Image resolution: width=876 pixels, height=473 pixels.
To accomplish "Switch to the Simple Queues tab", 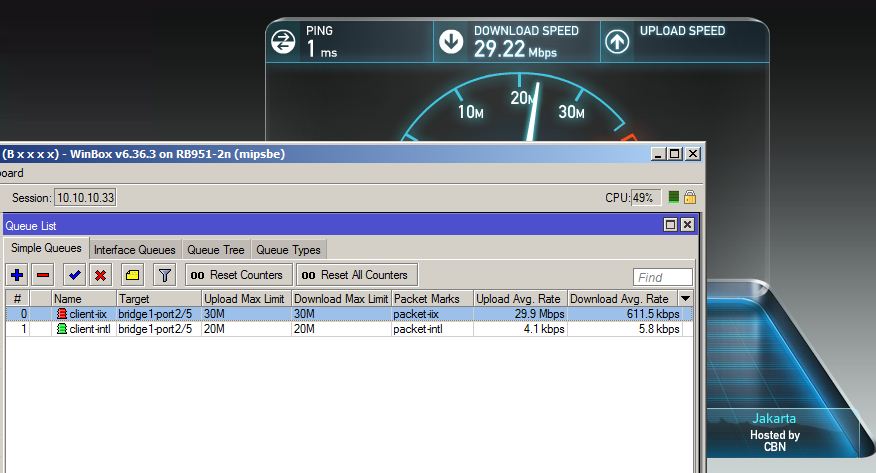I will tap(46, 248).
